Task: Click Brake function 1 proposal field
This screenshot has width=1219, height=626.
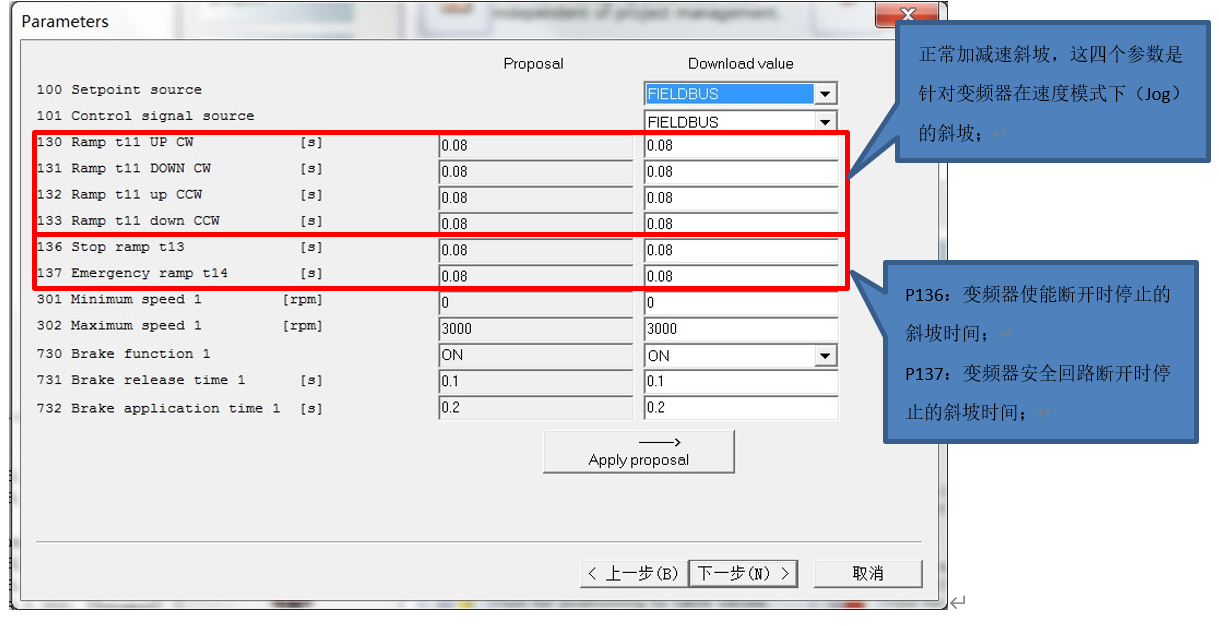Action: click(535, 355)
